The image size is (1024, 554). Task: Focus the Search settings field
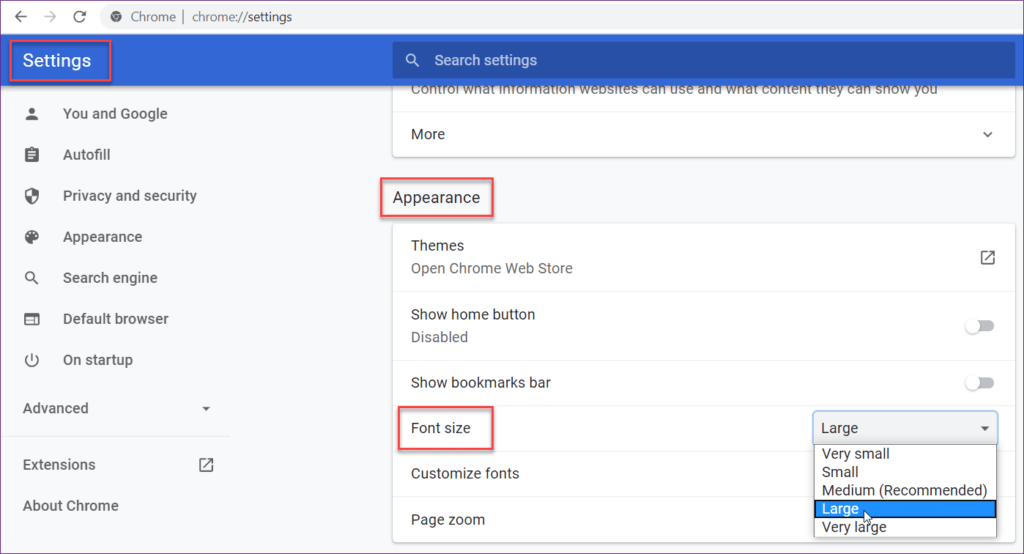coord(703,60)
